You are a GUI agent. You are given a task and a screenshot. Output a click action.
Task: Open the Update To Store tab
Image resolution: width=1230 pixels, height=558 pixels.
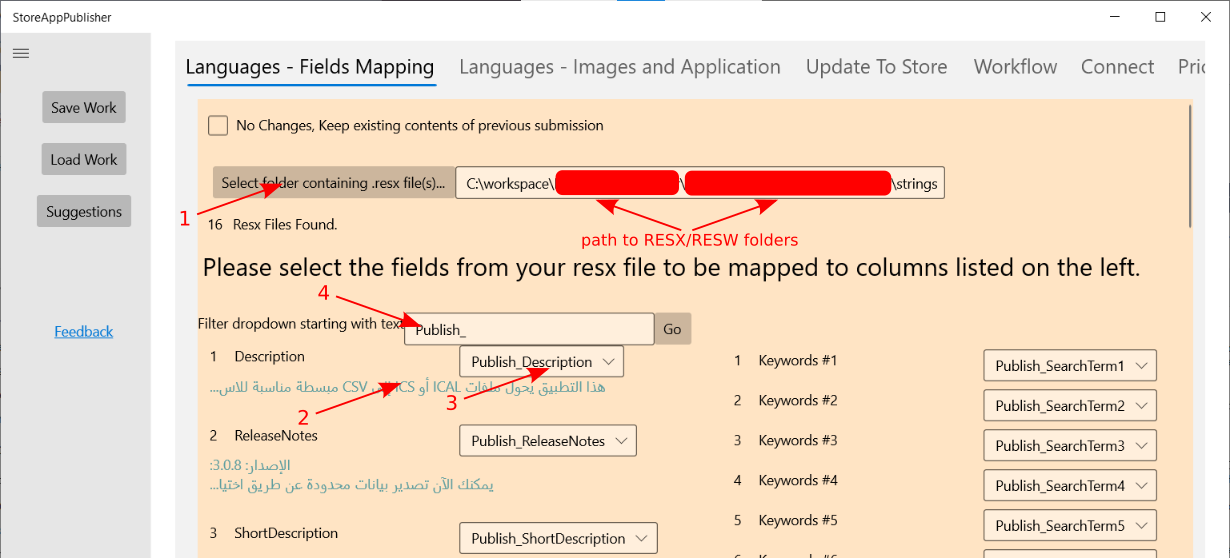click(877, 67)
